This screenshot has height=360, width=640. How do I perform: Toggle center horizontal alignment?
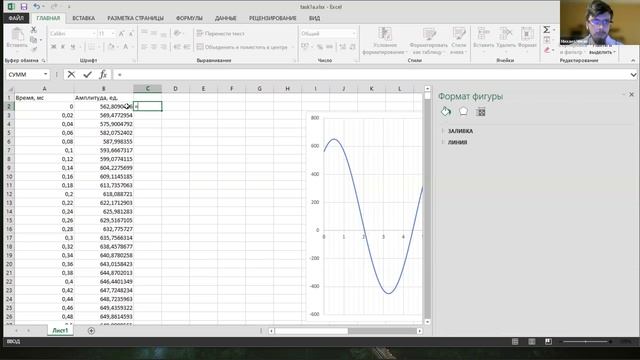pos(154,47)
